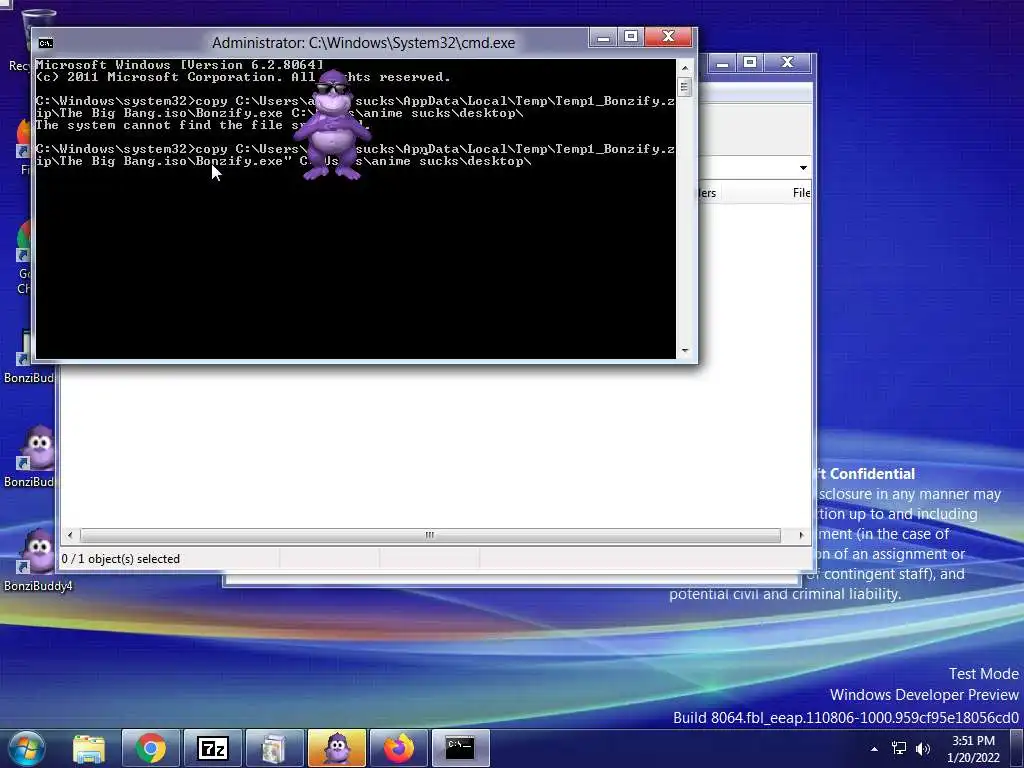Viewport: 1024px width, 768px height.
Task: Open Firefox from the taskbar
Action: tap(399, 748)
